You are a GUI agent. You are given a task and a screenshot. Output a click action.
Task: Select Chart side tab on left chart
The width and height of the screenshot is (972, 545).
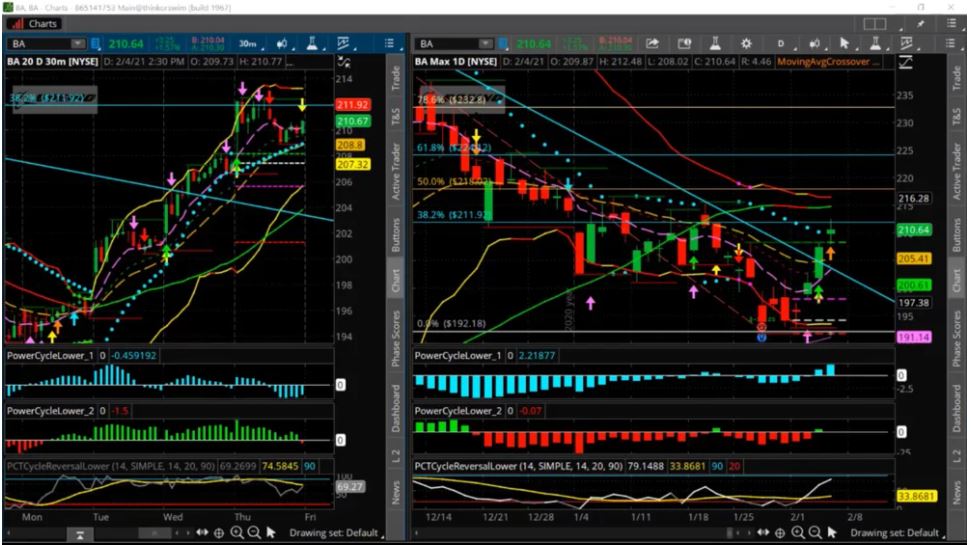pyautogui.click(x=395, y=280)
